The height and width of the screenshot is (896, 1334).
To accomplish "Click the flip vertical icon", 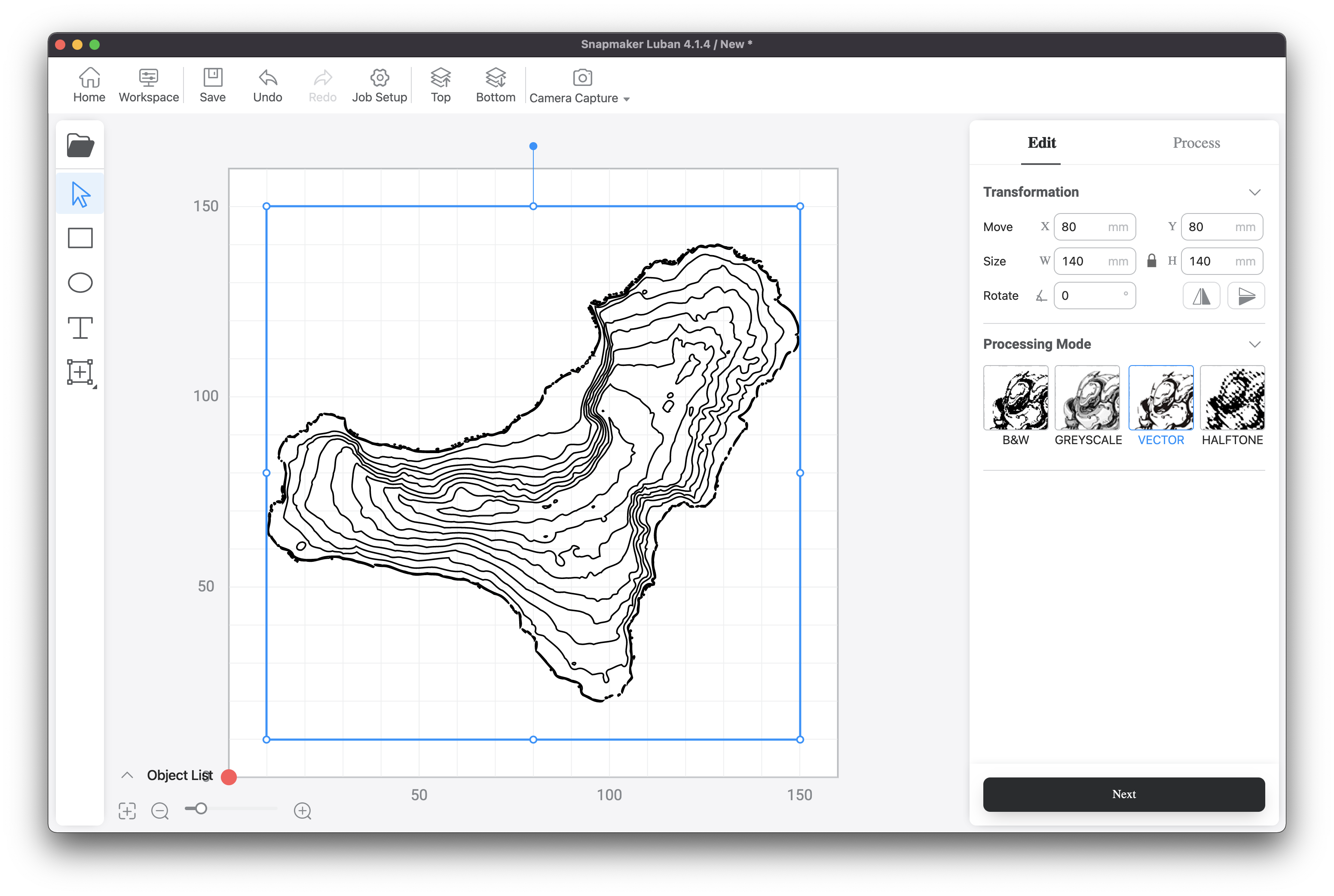I will (x=1246, y=296).
